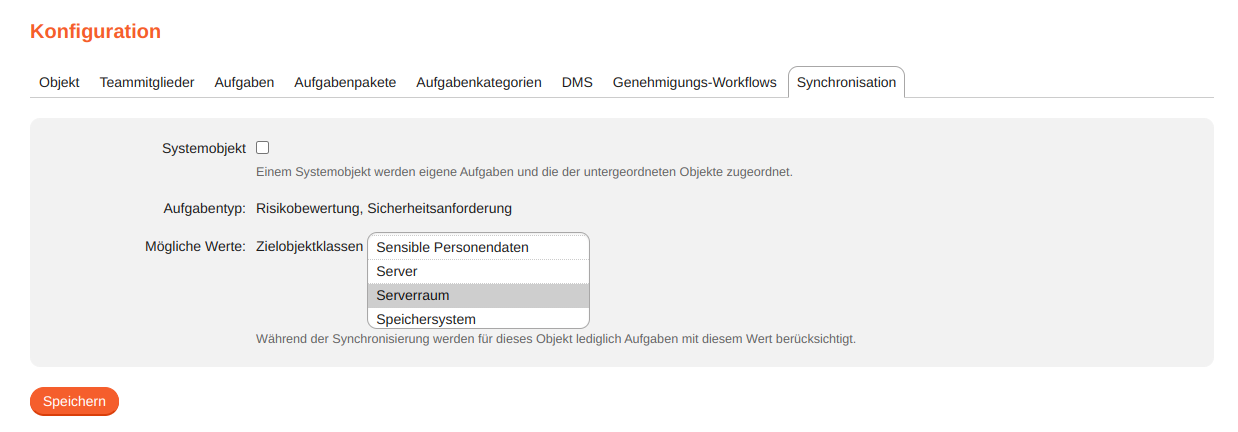The image size is (1238, 432).
Task: Go to the Aufgaben tab
Action: click(x=244, y=82)
